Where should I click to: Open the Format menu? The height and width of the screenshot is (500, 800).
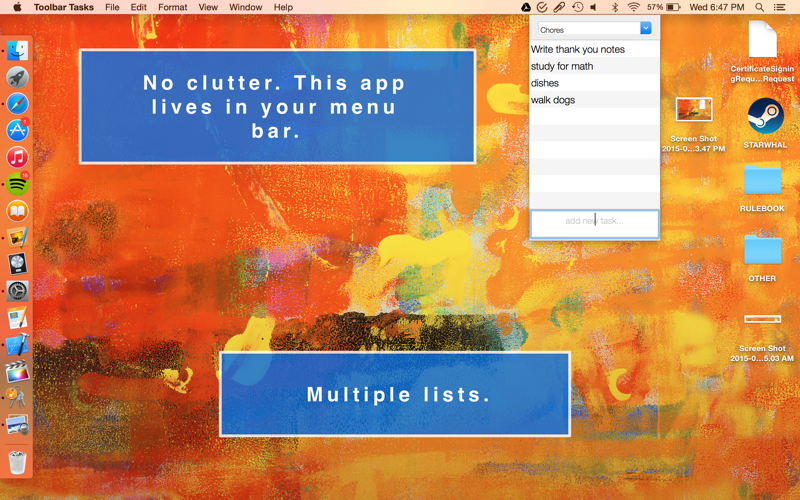[x=172, y=7]
